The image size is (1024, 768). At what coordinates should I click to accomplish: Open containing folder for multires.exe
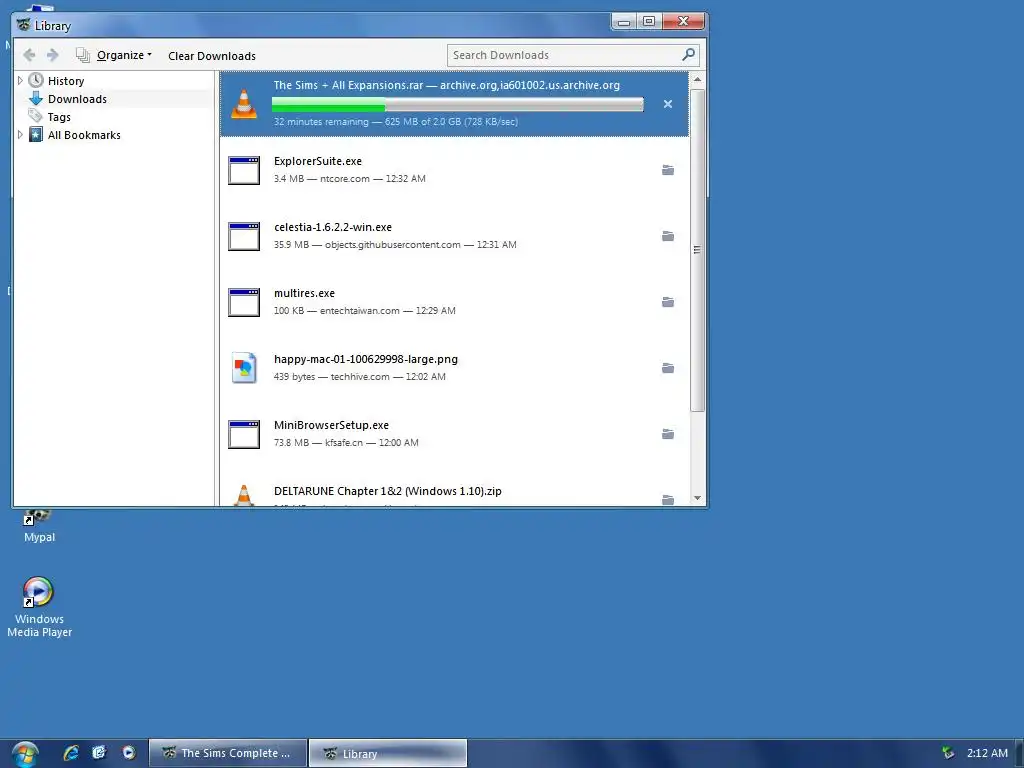coord(667,302)
